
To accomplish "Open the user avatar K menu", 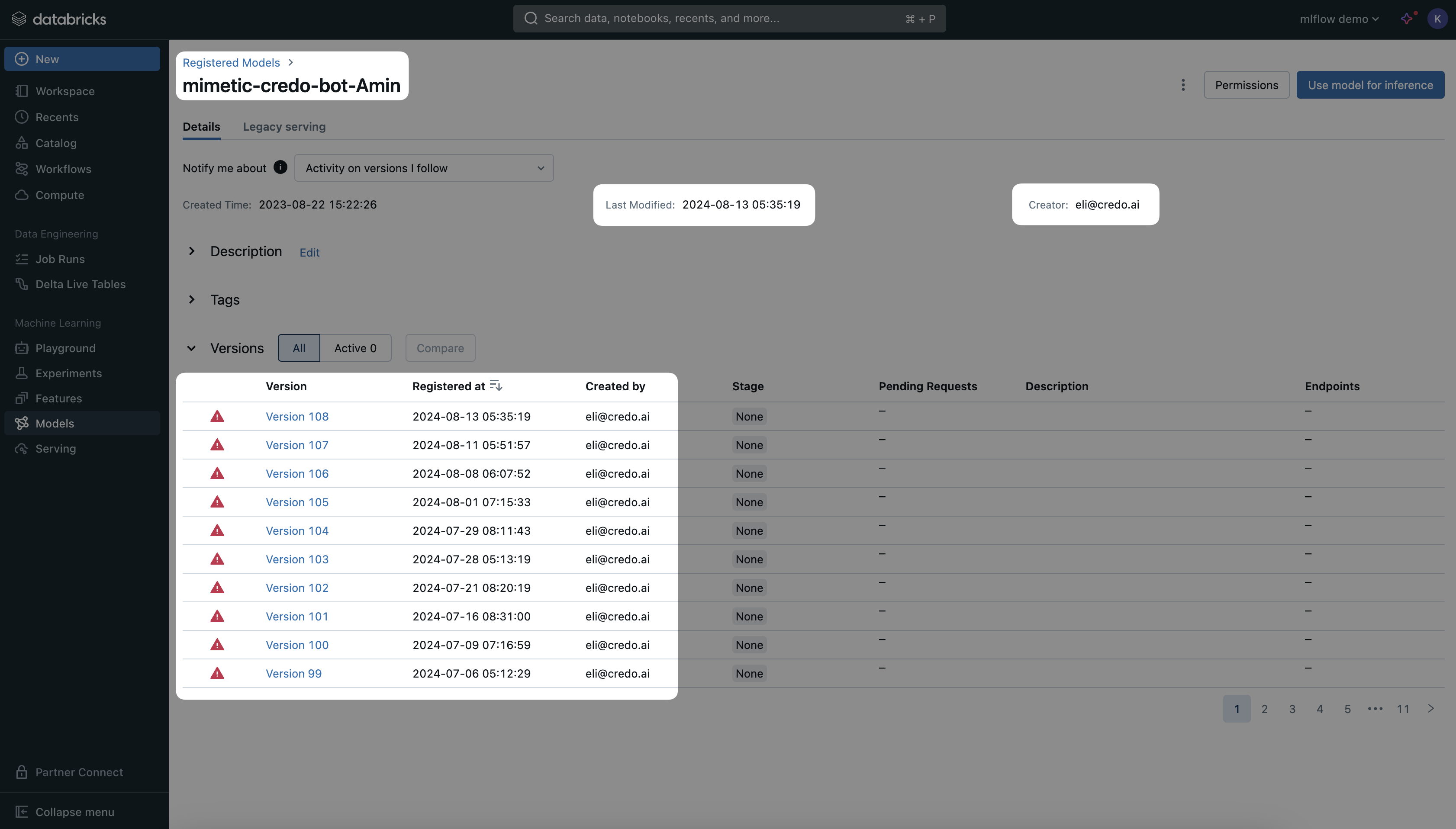I will pos(1437,19).
